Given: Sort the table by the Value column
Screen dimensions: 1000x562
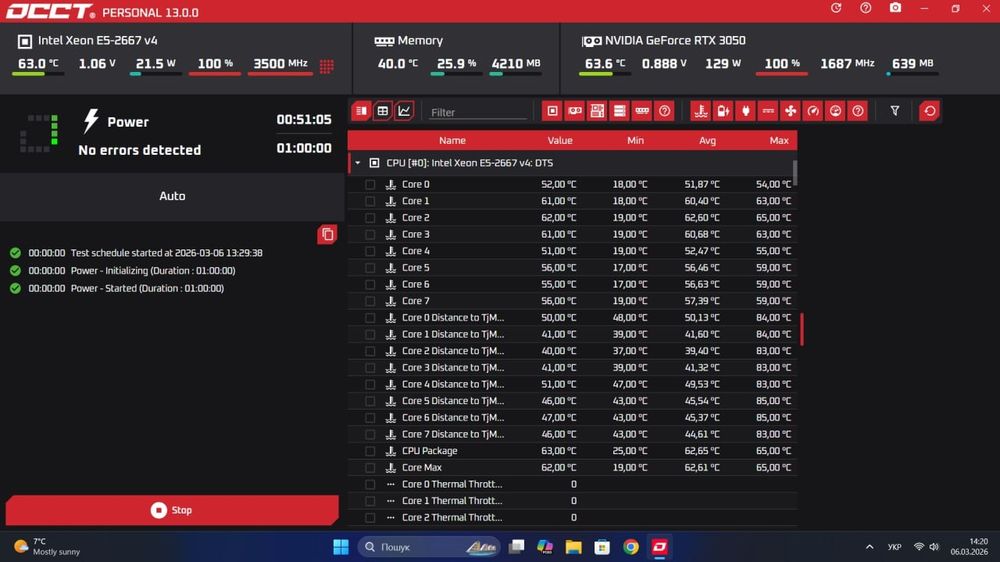Looking at the screenshot, I should pos(560,140).
